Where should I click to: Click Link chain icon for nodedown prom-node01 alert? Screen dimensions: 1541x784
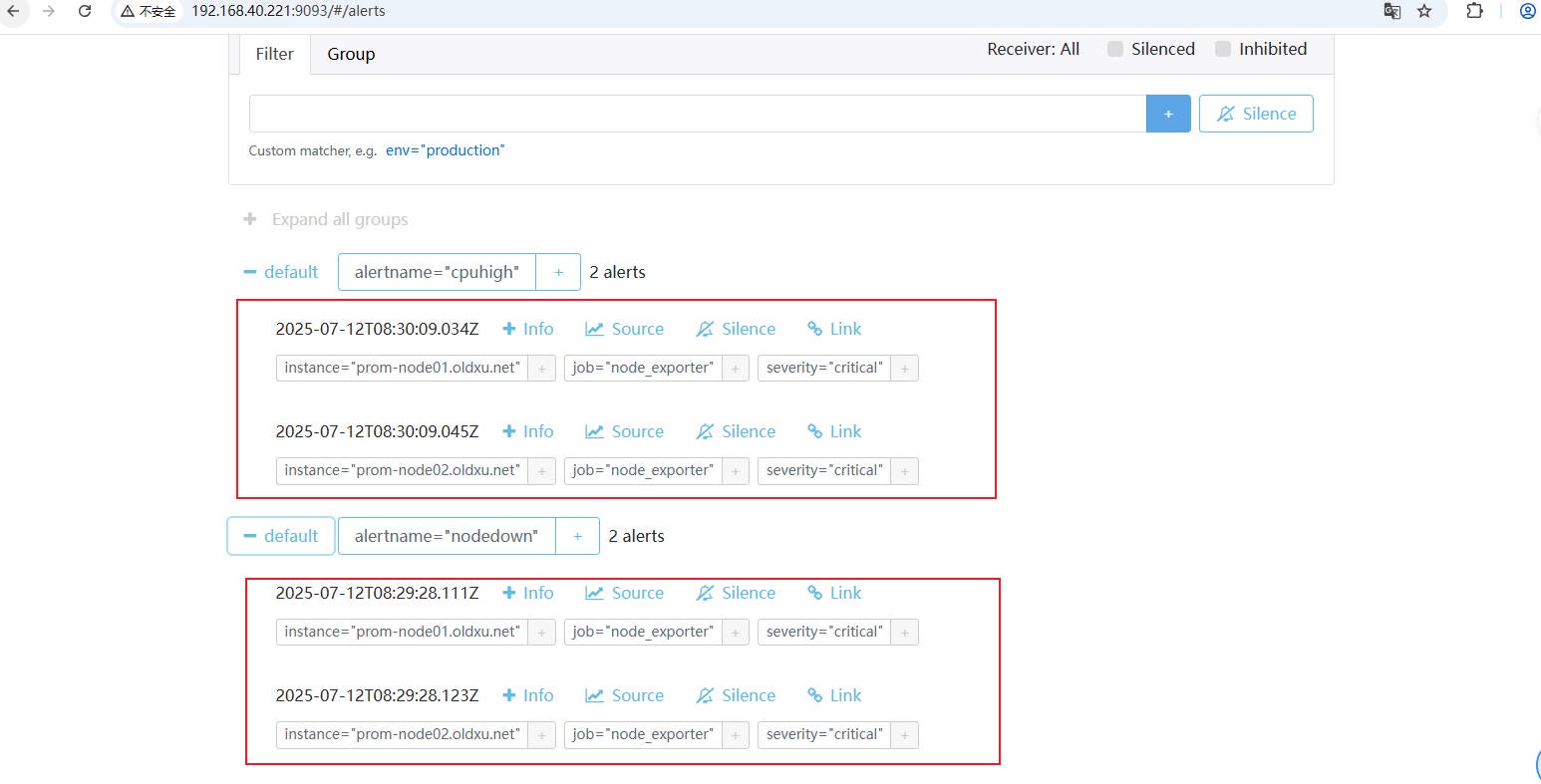point(814,593)
